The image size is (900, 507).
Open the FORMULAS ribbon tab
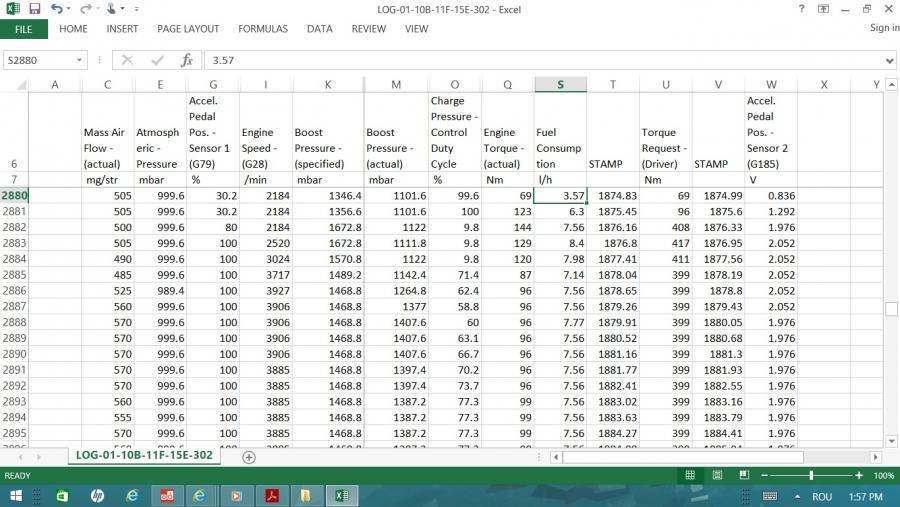(x=262, y=29)
